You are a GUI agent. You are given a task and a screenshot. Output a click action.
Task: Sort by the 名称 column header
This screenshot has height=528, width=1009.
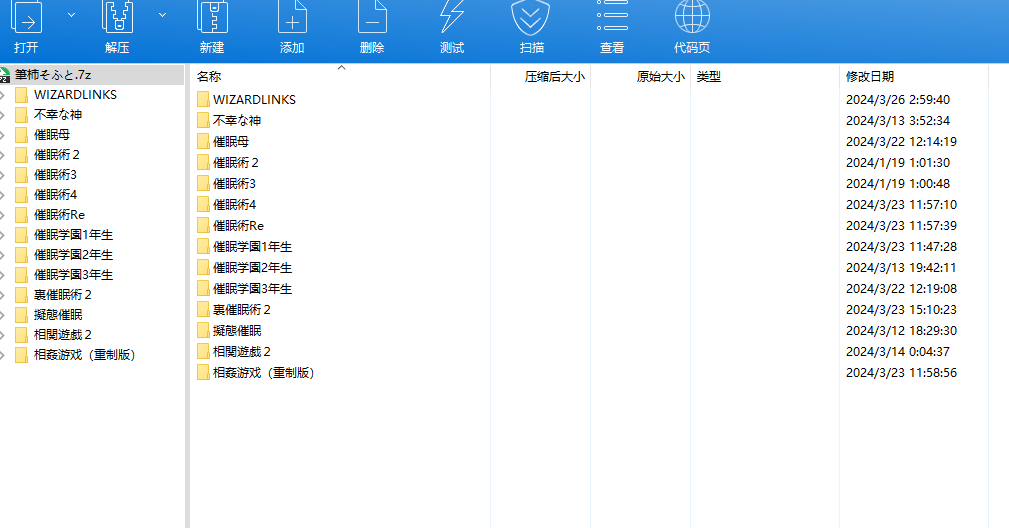209,77
